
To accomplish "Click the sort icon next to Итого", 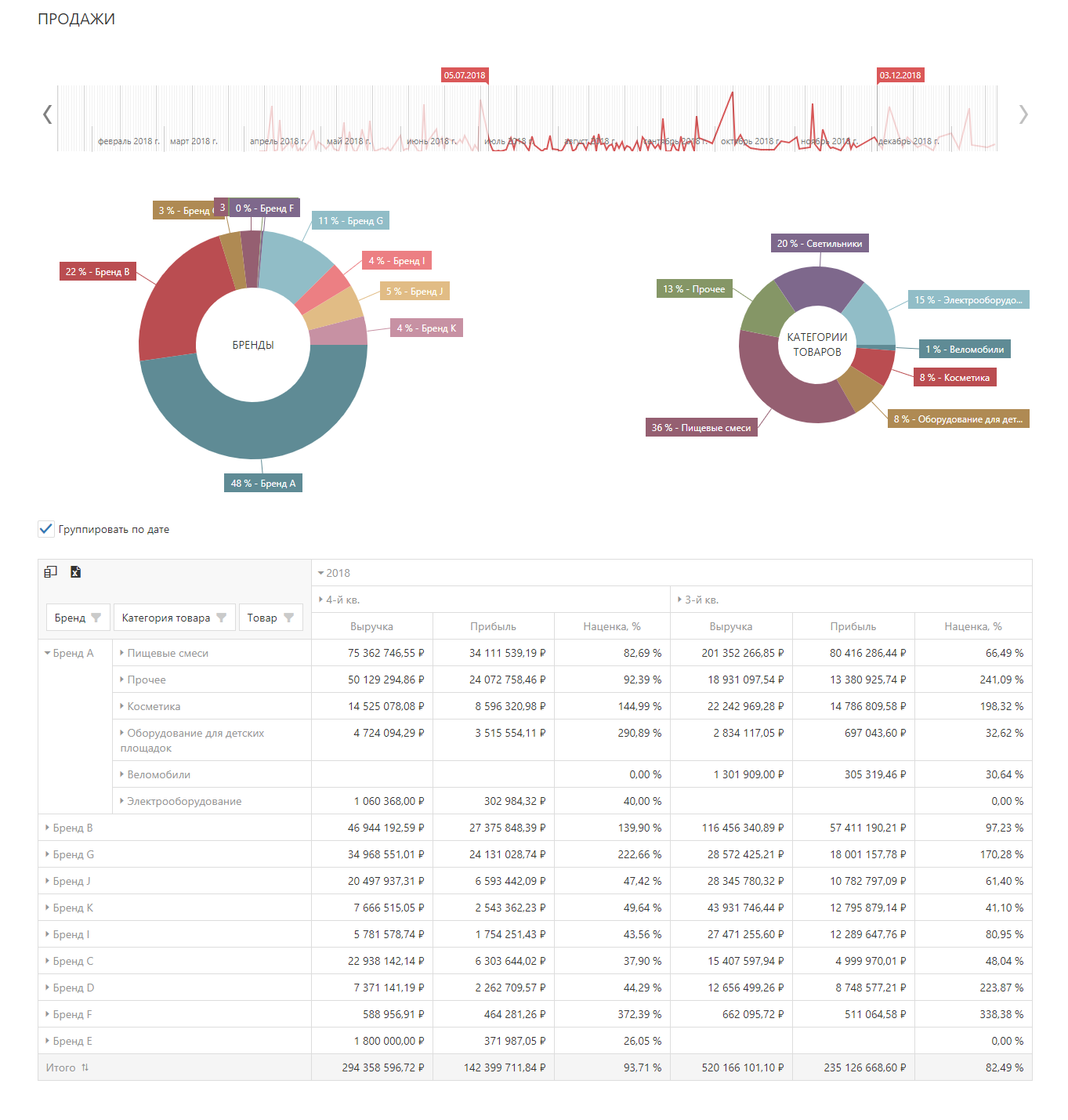I will [85, 1067].
